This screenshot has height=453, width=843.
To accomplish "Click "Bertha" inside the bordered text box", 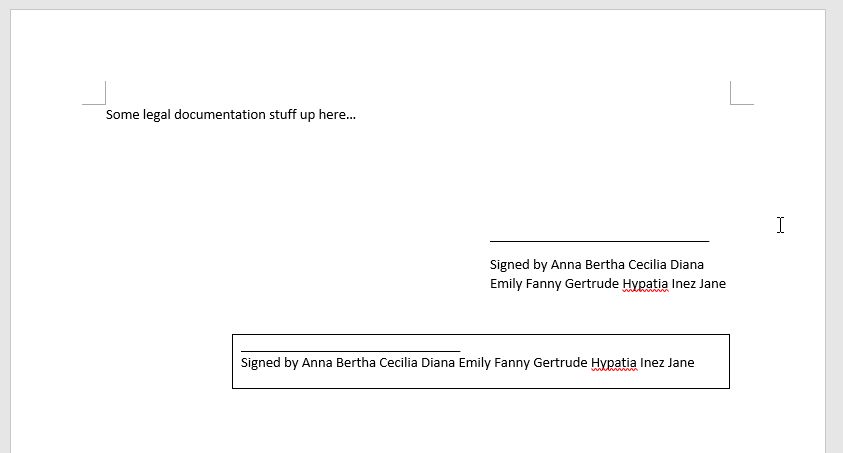I will (356, 363).
